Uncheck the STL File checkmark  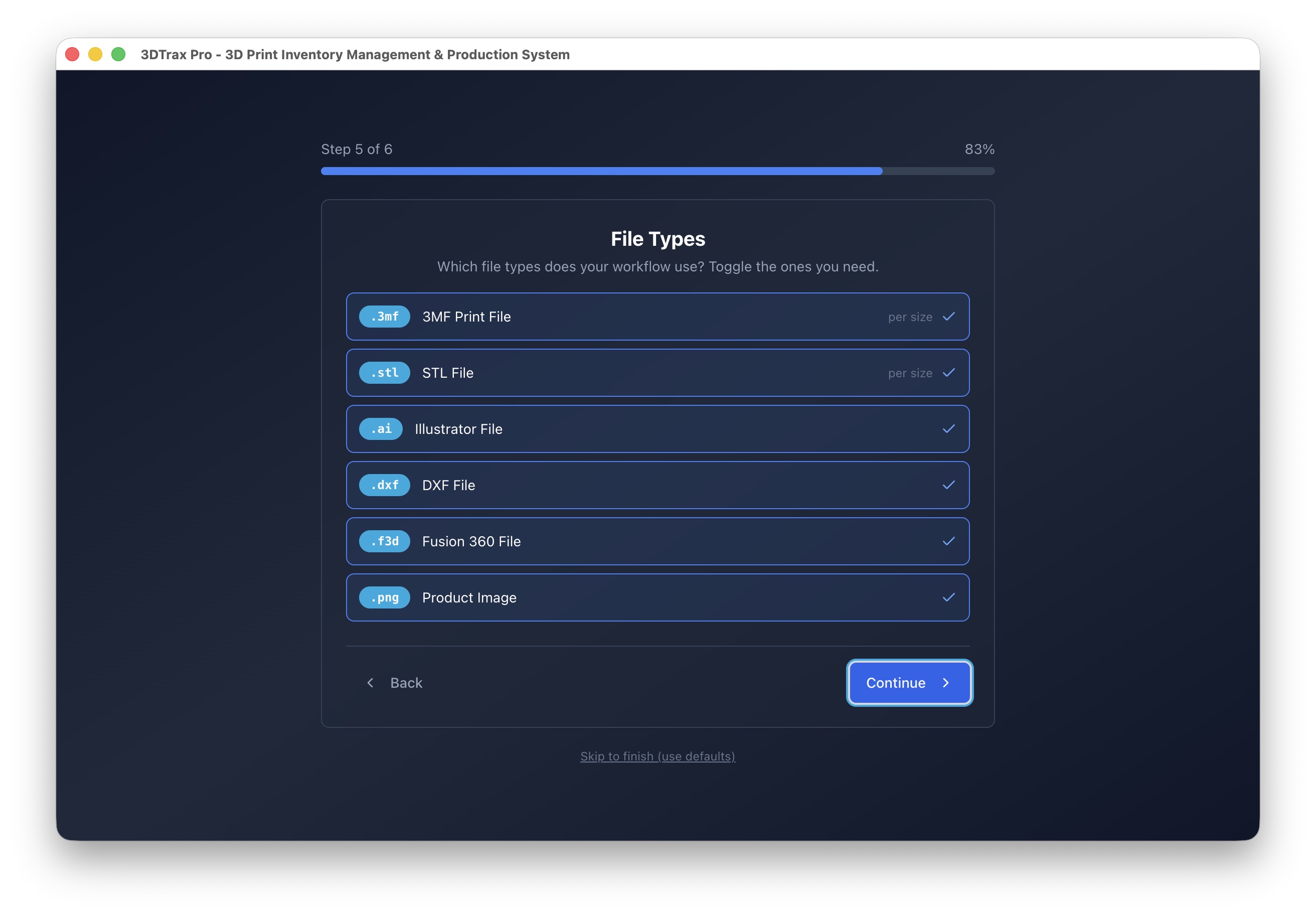pos(948,373)
